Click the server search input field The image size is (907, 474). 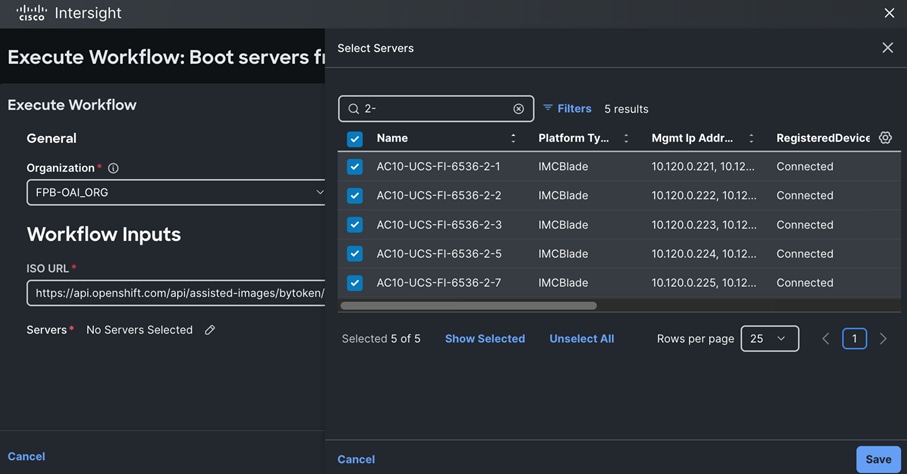(x=436, y=109)
